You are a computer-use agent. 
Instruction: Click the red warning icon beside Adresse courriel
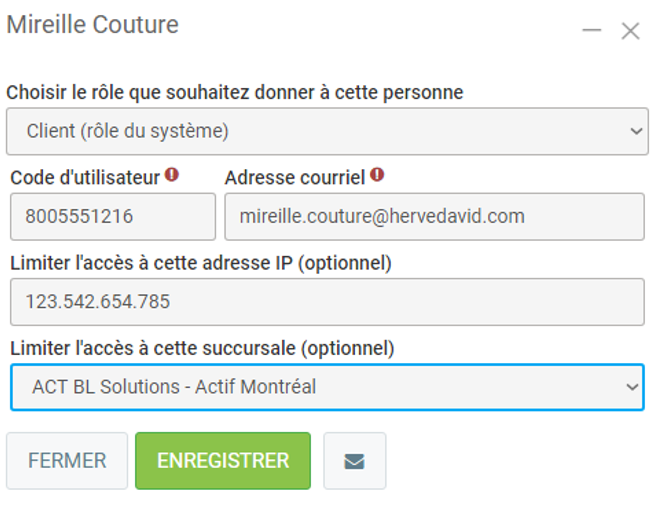pyautogui.click(x=377, y=175)
